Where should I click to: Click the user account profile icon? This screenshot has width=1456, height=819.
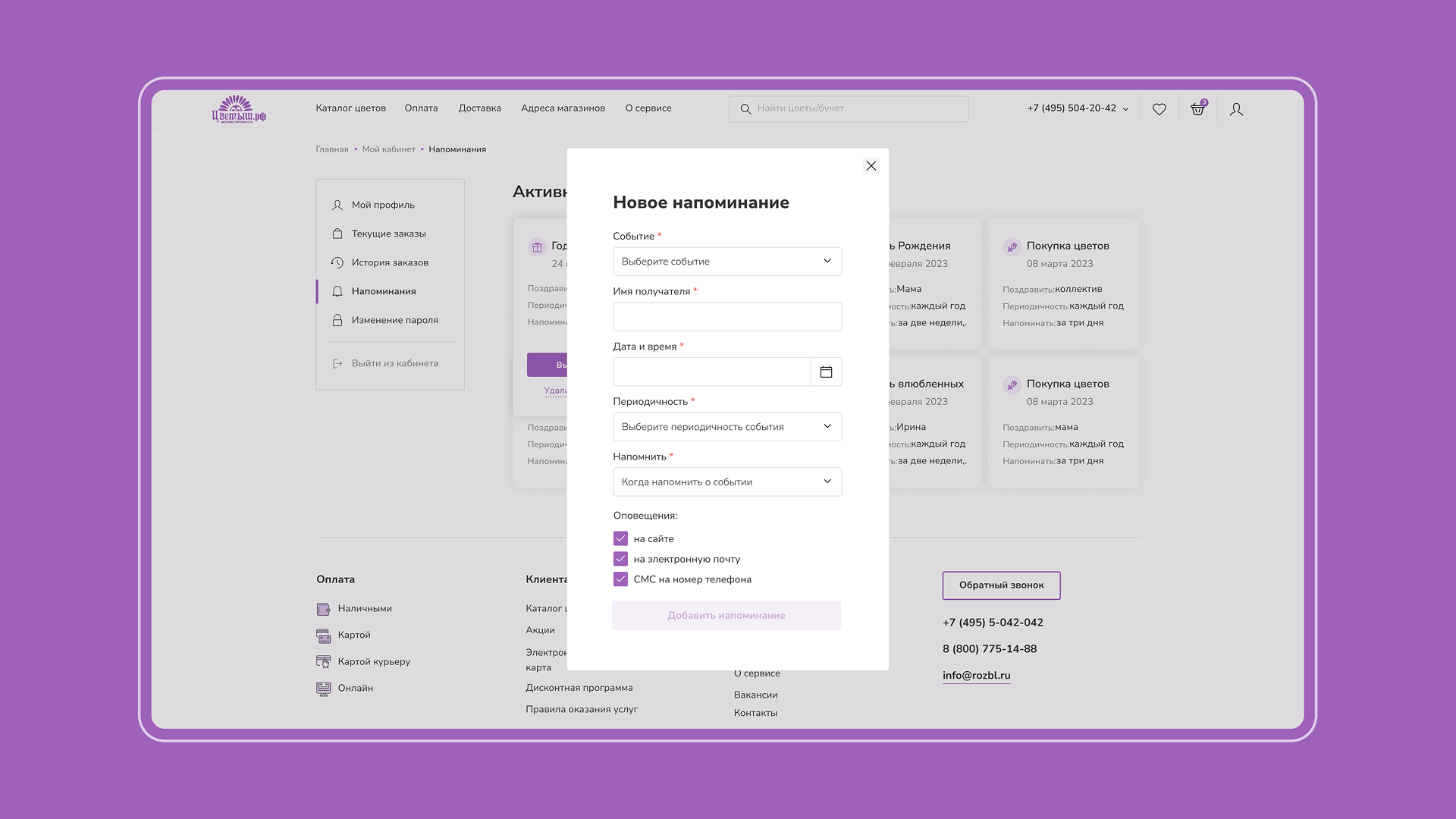[x=1236, y=109]
